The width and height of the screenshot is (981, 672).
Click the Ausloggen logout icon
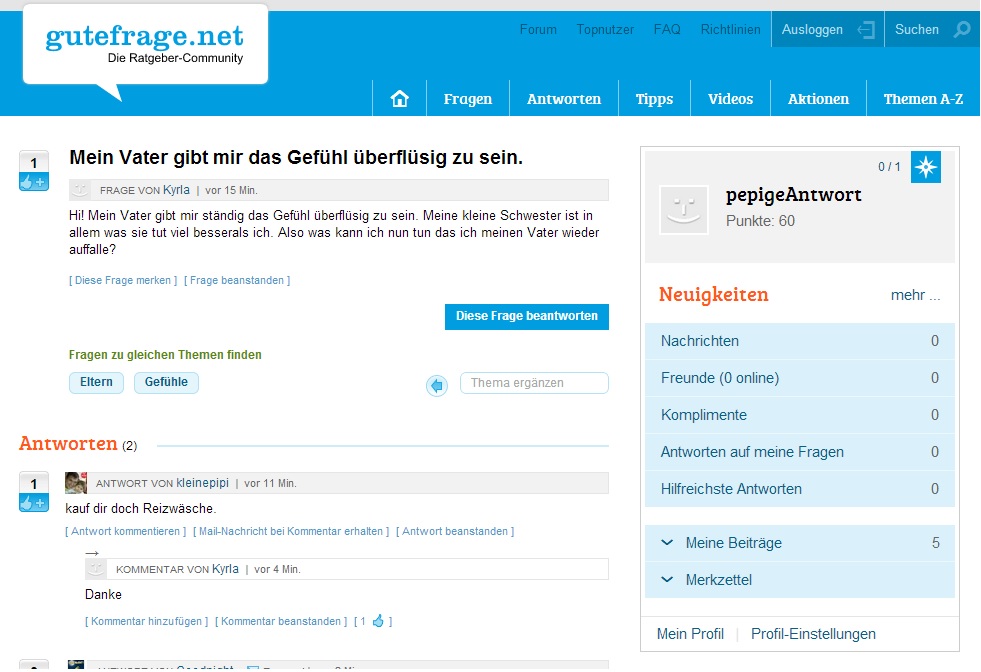[x=866, y=30]
